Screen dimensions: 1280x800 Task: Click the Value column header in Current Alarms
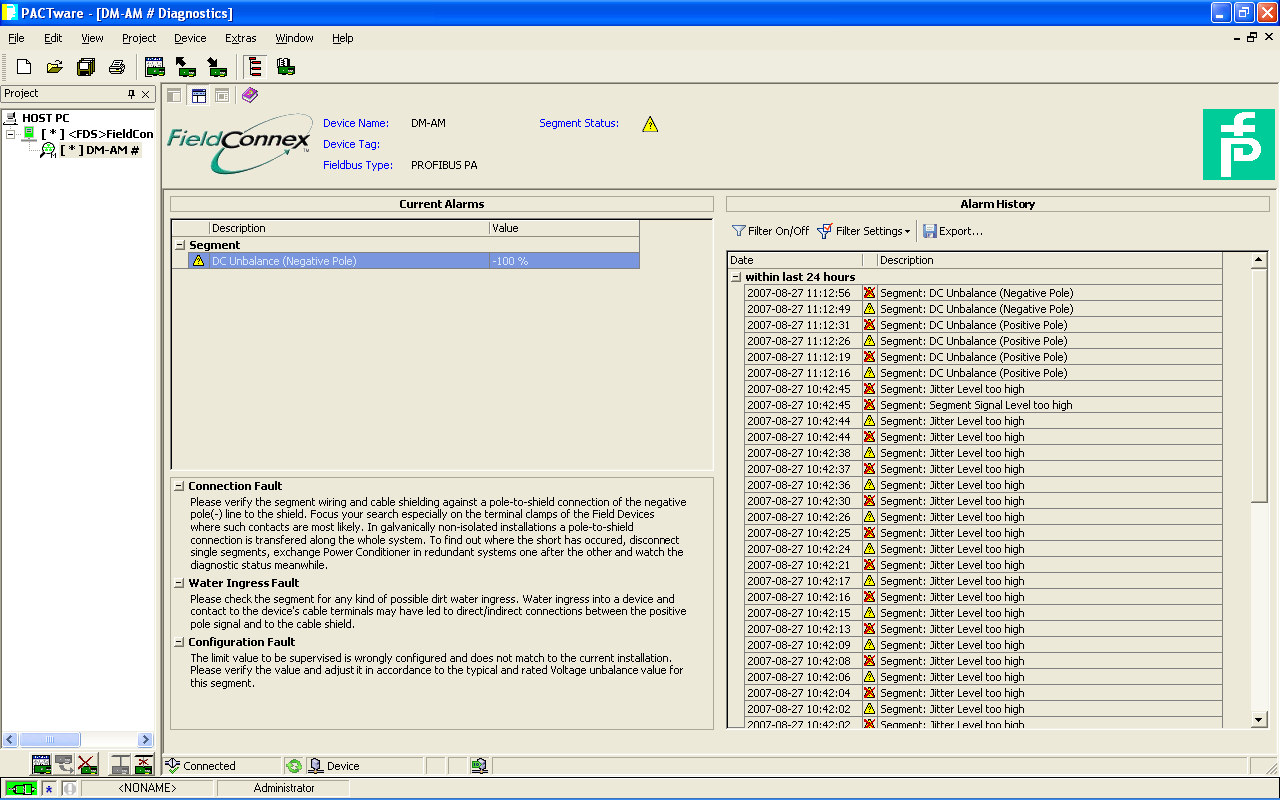(564, 228)
